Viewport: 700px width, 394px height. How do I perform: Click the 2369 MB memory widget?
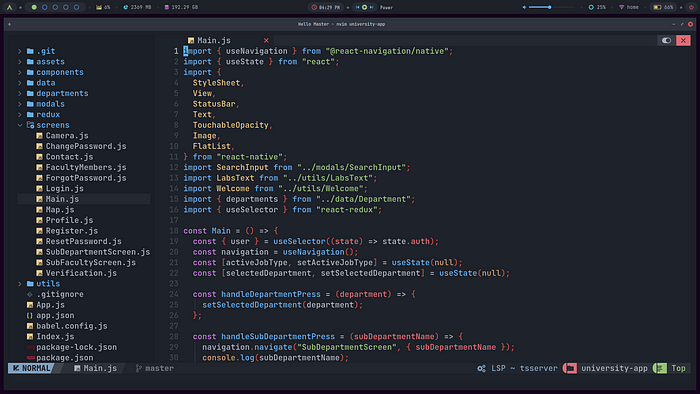137,8
